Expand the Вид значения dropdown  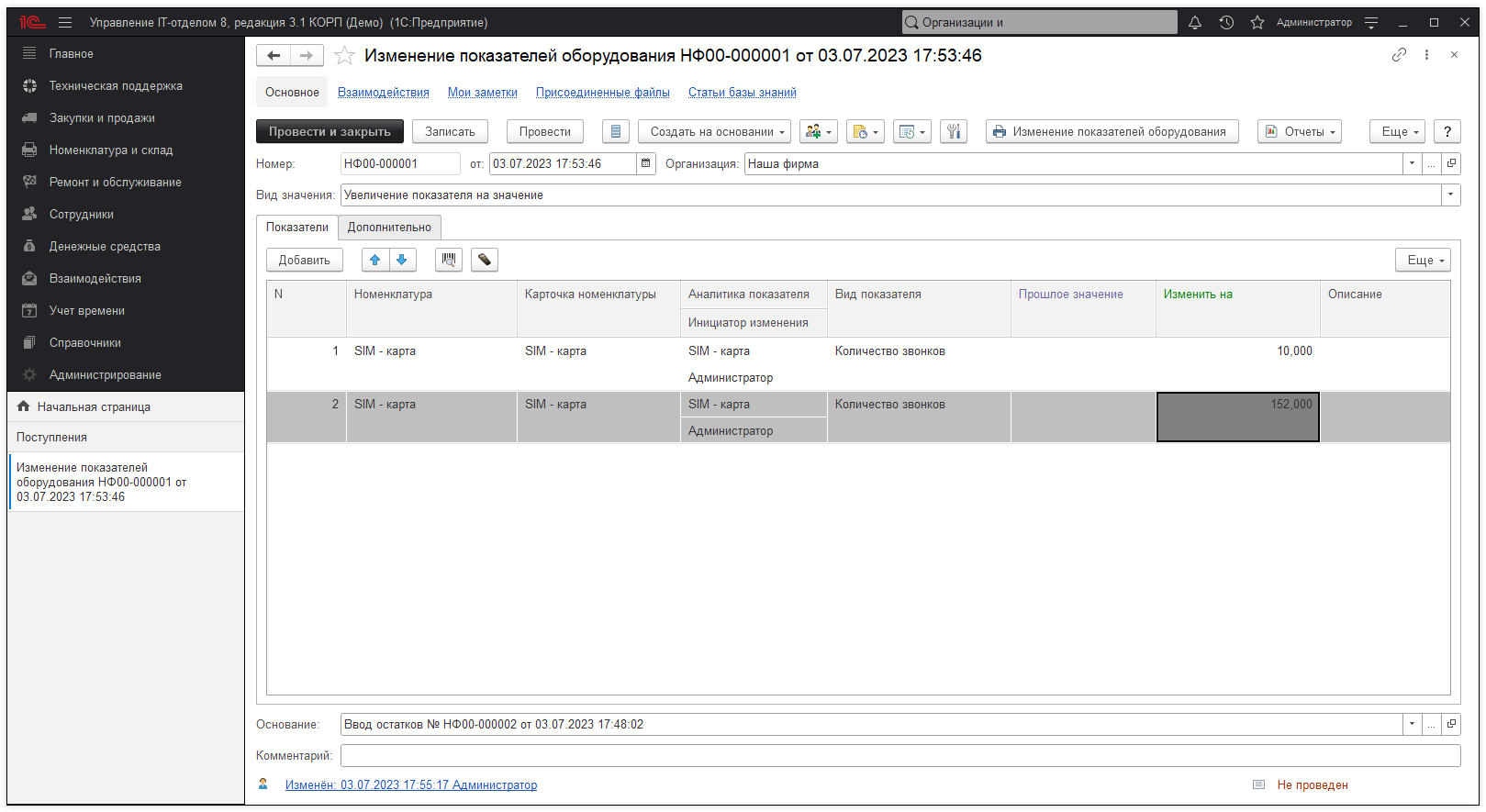click(x=1450, y=195)
